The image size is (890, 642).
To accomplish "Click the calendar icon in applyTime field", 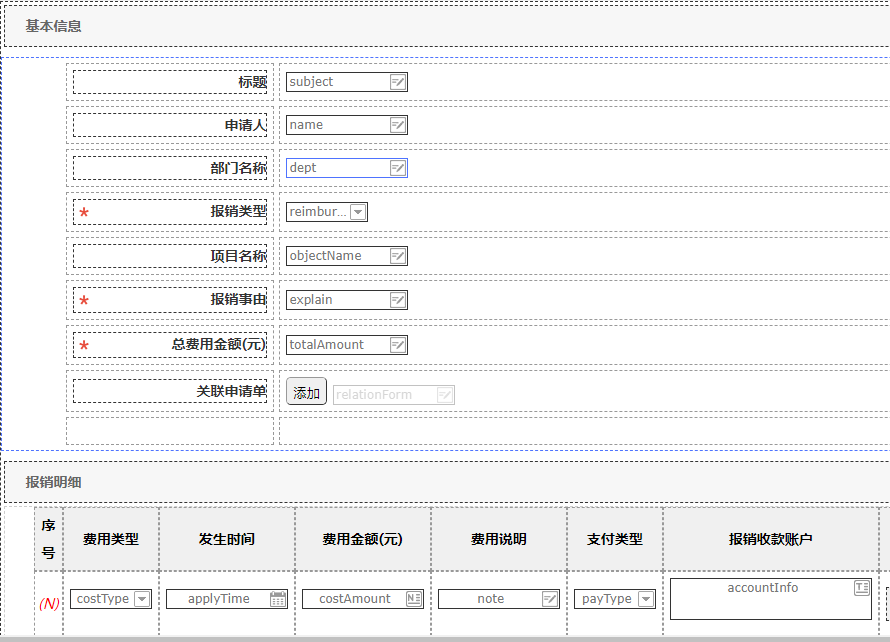I will (x=278, y=599).
